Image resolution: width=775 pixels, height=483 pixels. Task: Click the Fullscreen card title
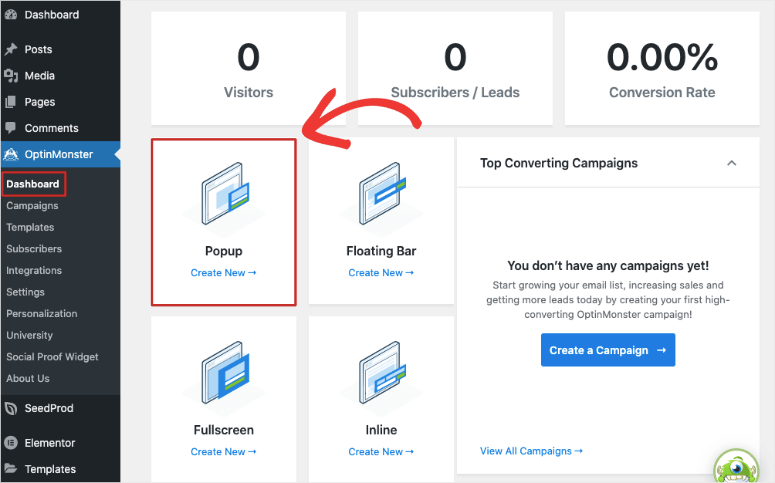pos(224,430)
